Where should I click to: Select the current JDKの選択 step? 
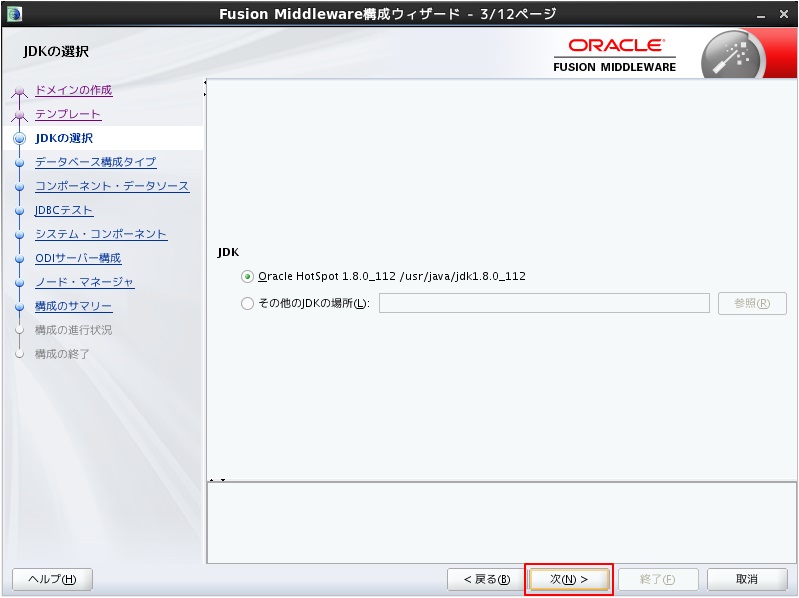tap(64, 138)
